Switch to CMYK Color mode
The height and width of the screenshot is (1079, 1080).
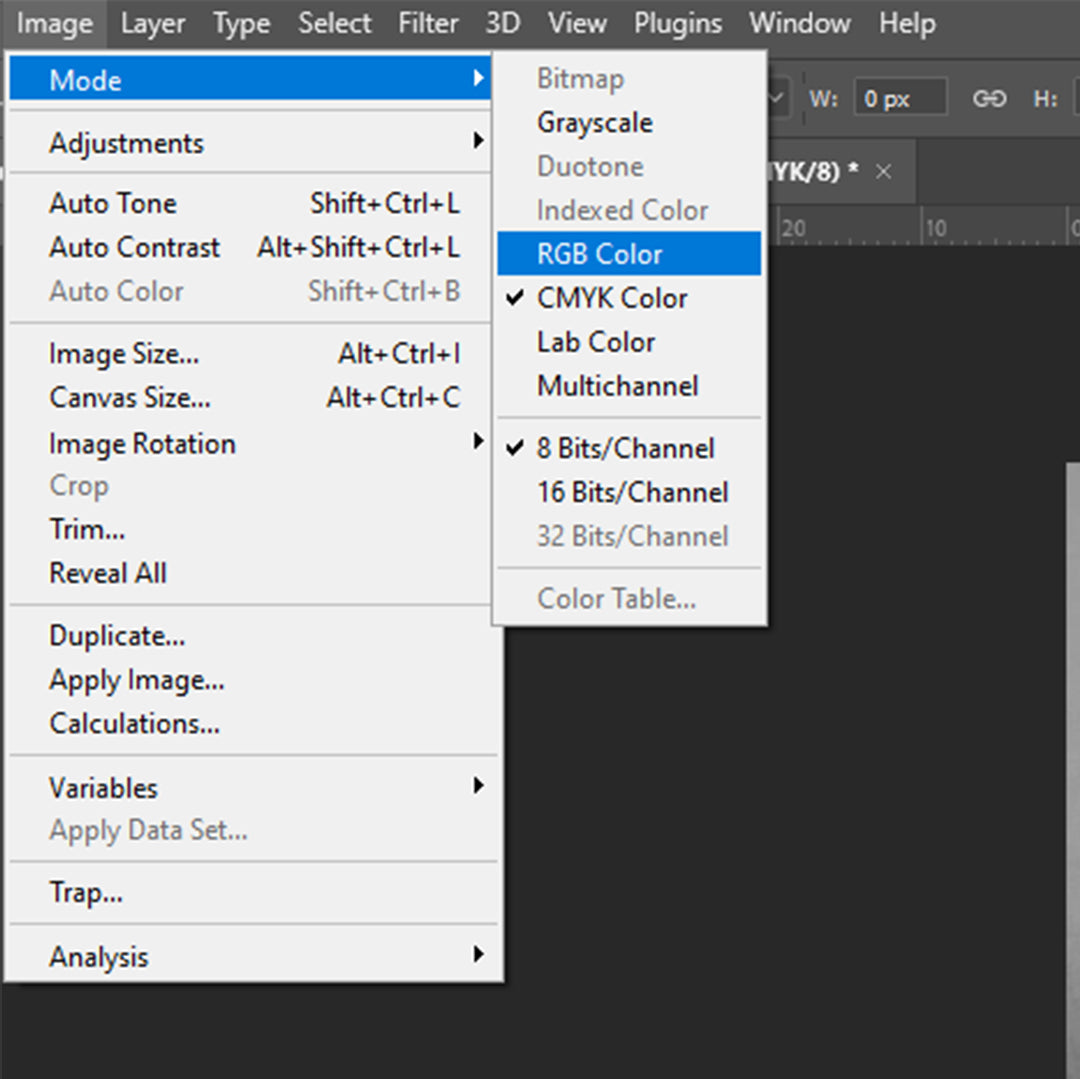click(x=611, y=298)
